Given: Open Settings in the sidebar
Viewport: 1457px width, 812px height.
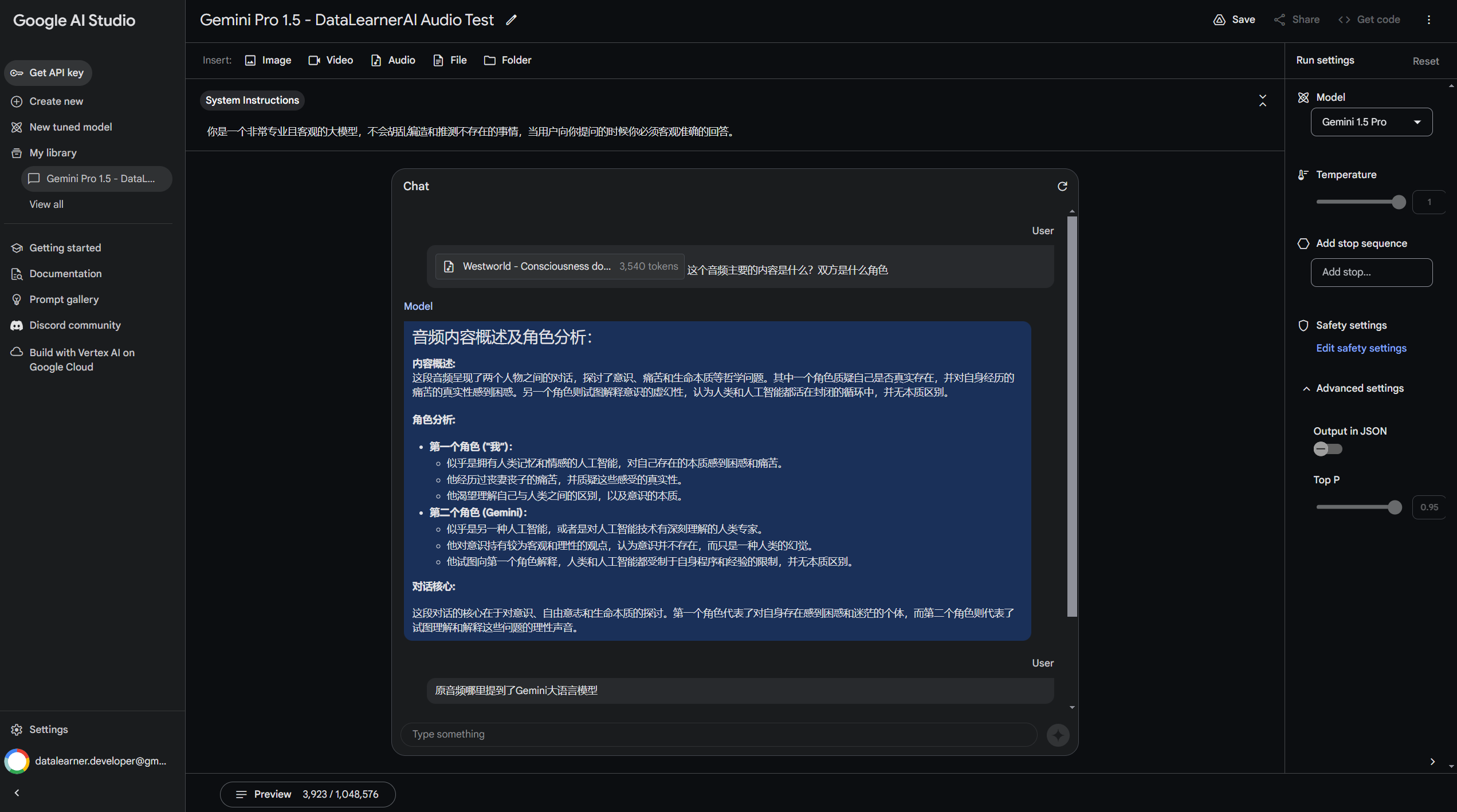Looking at the screenshot, I should tap(39, 730).
